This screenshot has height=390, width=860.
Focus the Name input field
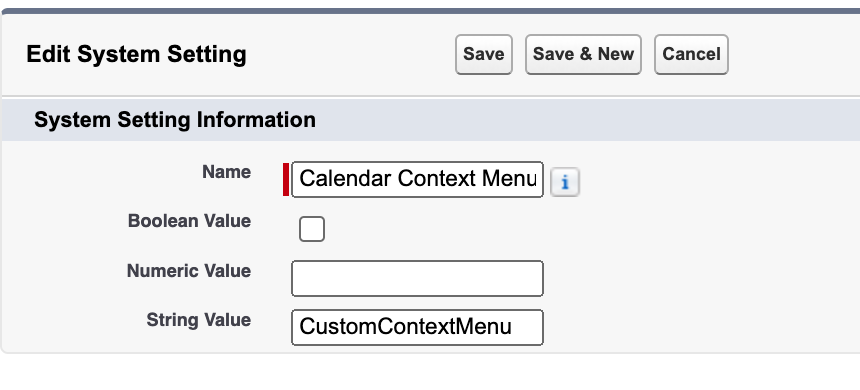[x=417, y=179]
